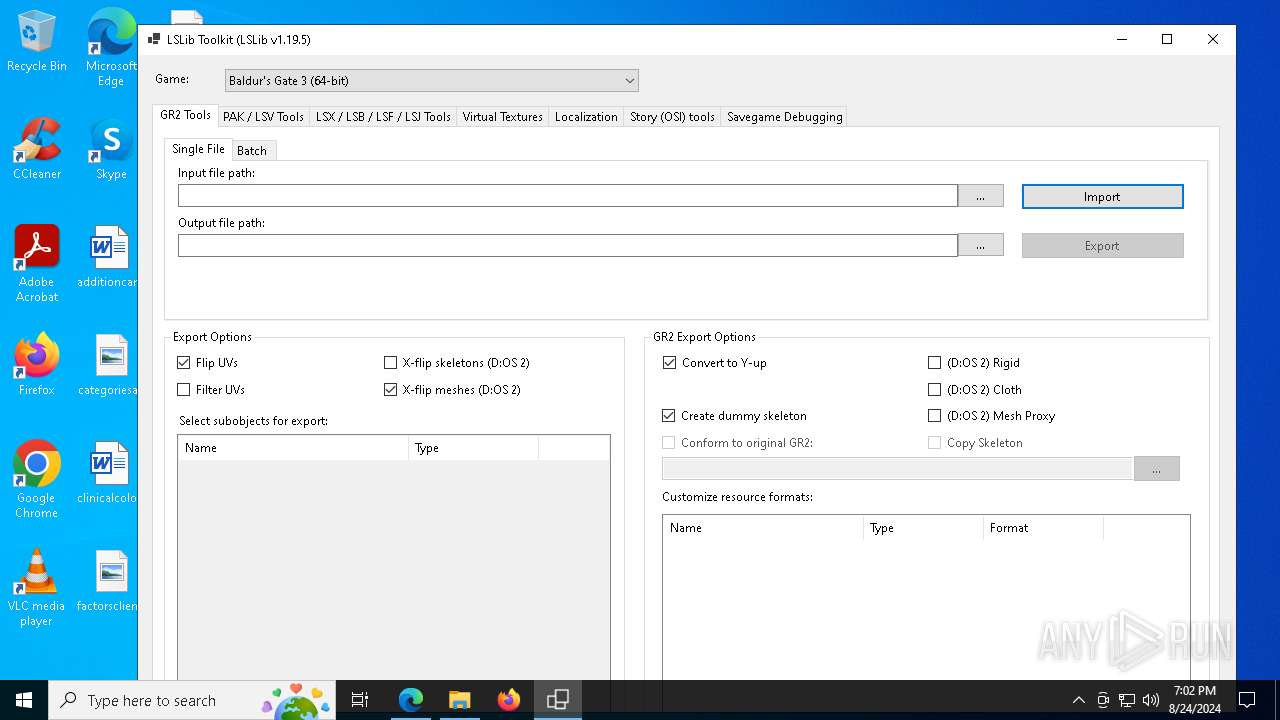Browse for the output file path
The height and width of the screenshot is (720, 1280).
click(x=980, y=246)
